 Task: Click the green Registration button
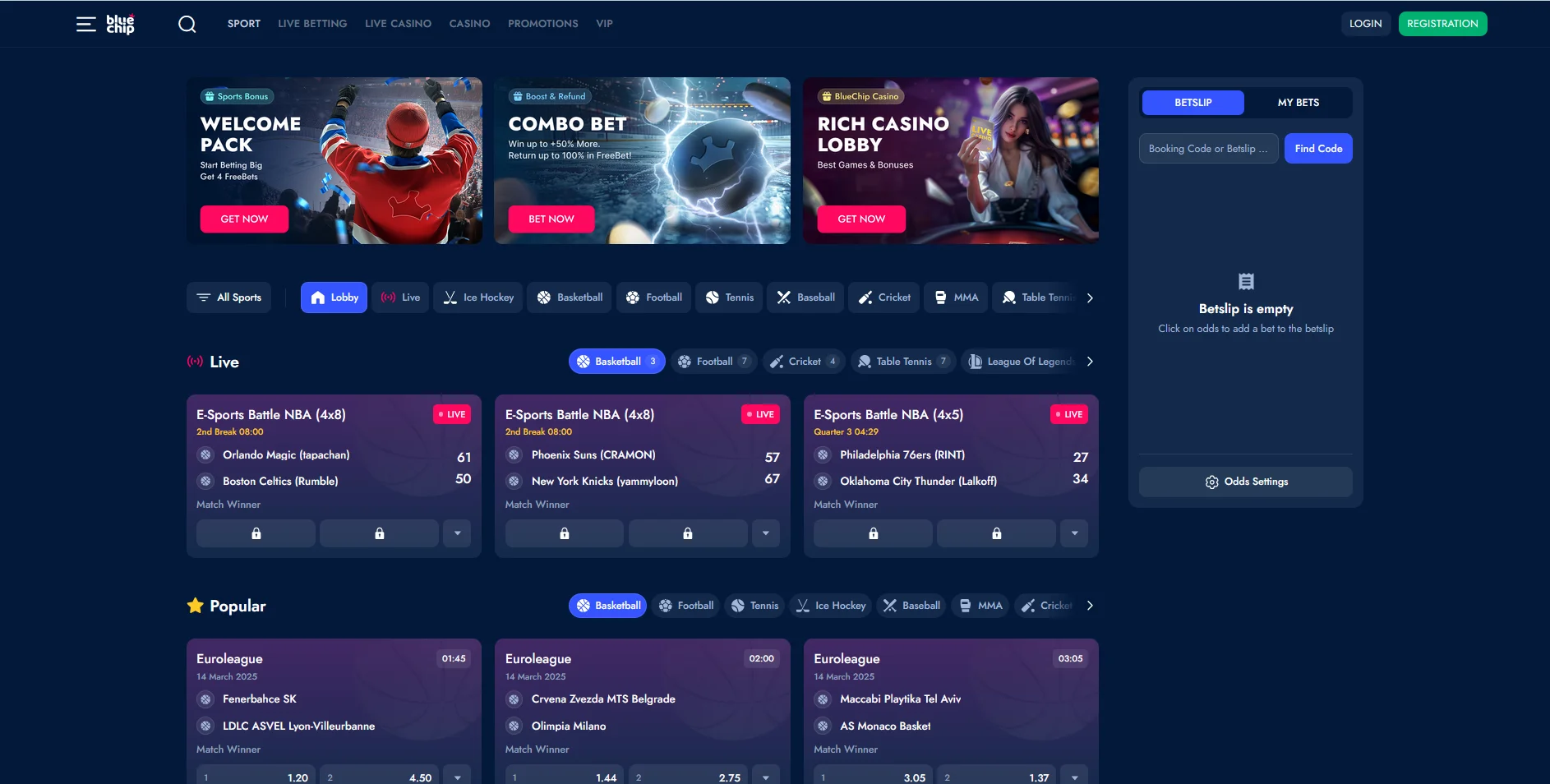point(1442,24)
